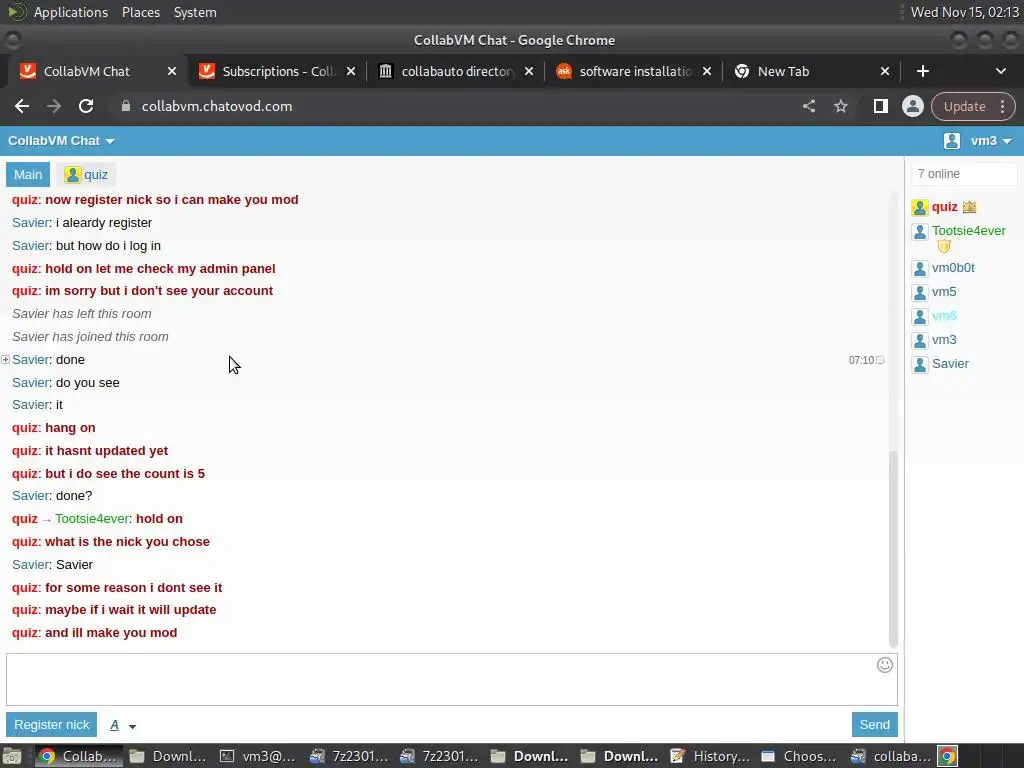
Task: Click the crown badge next to quiz
Action: point(969,207)
